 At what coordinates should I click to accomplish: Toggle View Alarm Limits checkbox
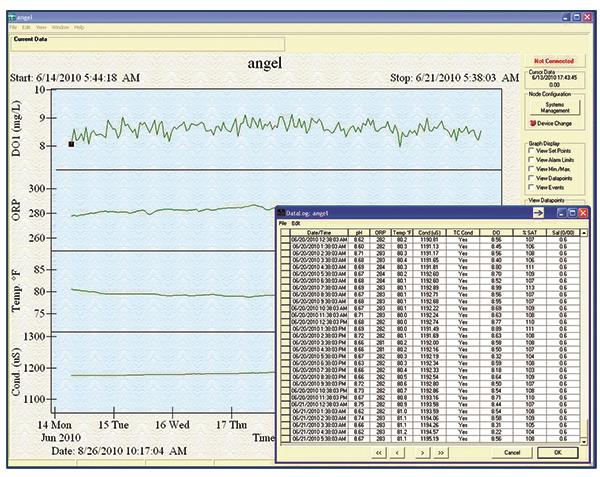click(x=531, y=160)
